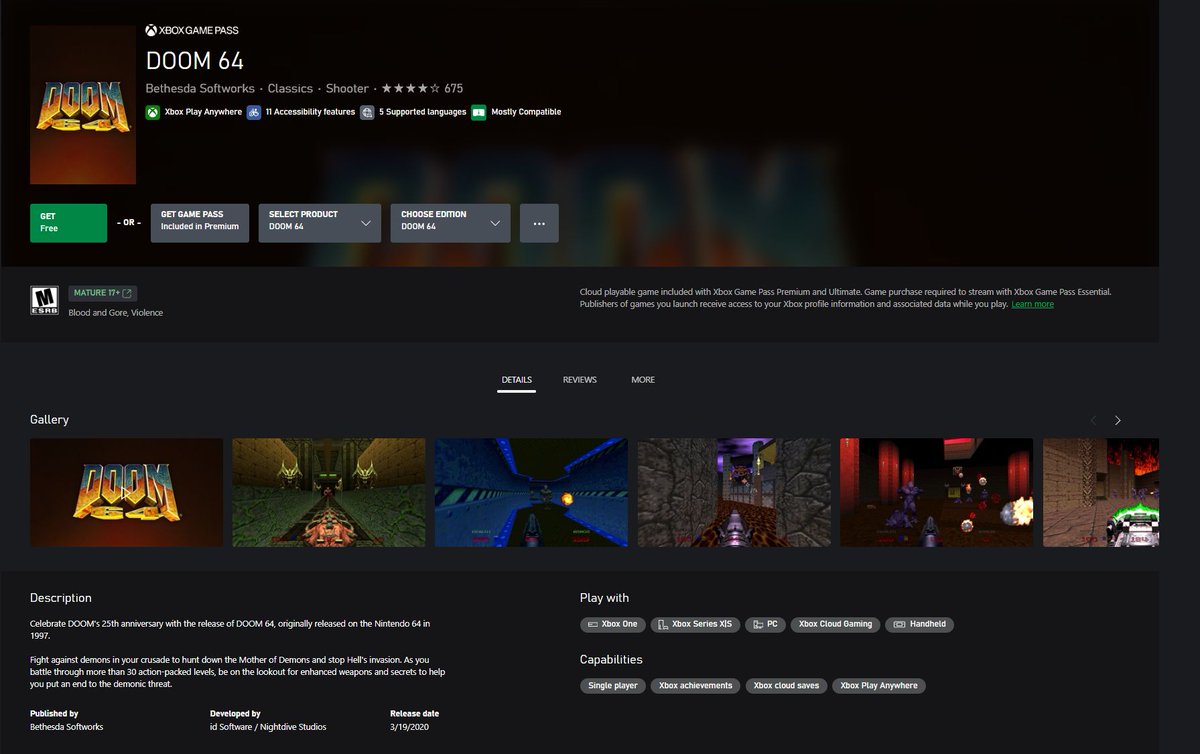This screenshot has height=754, width=1200.
Task: Click the Xbox Play Anywhere capability chip
Action: point(879,686)
